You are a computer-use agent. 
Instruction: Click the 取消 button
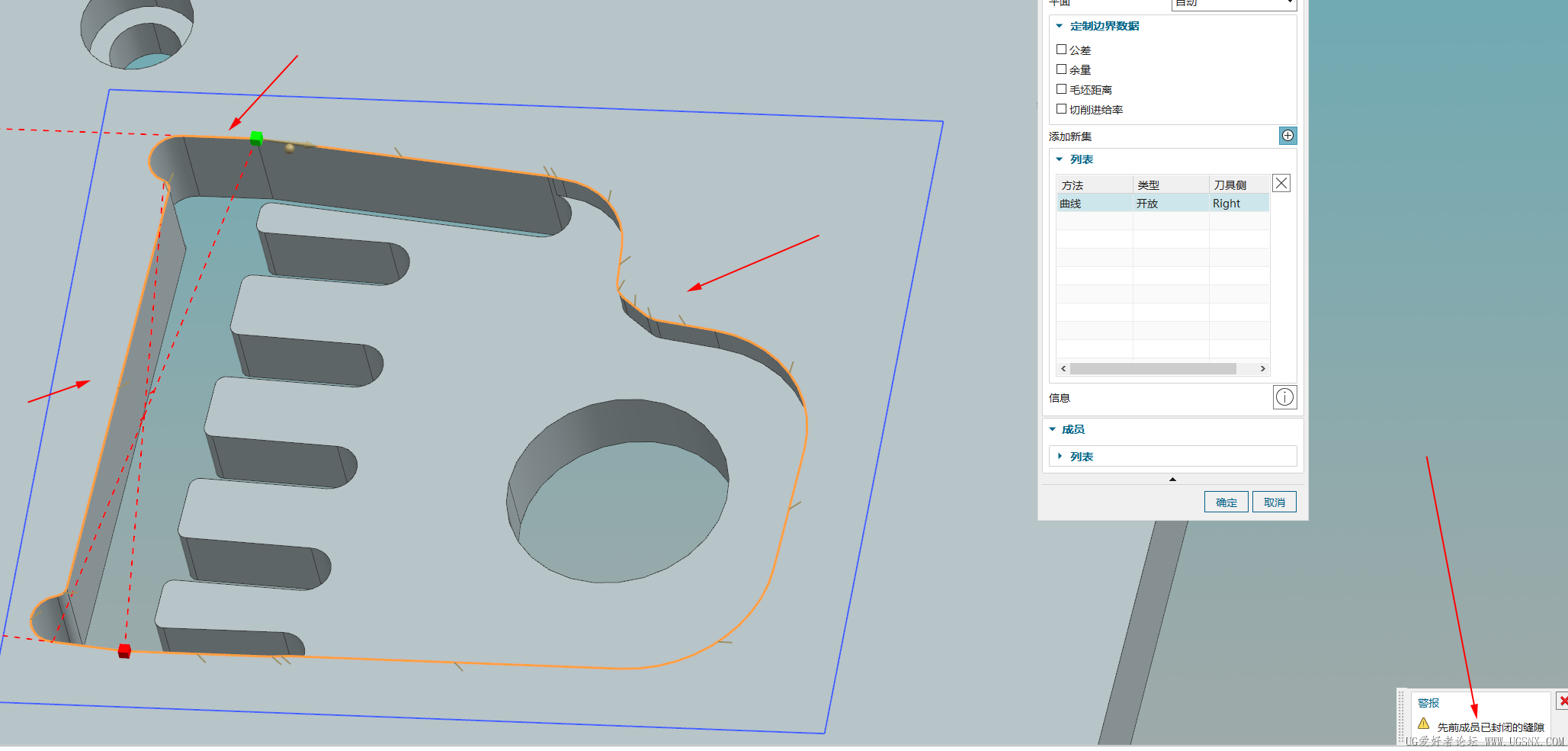1275,502
